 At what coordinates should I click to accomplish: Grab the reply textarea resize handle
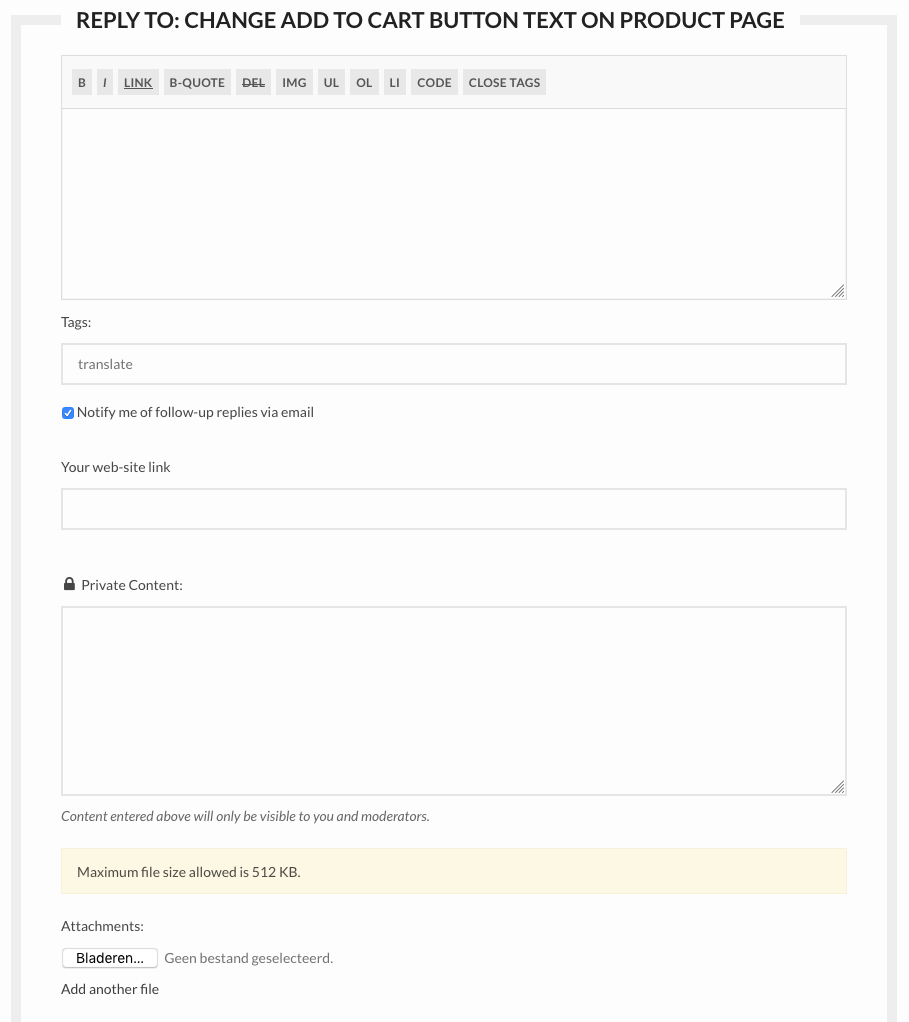tap(838, 291)
